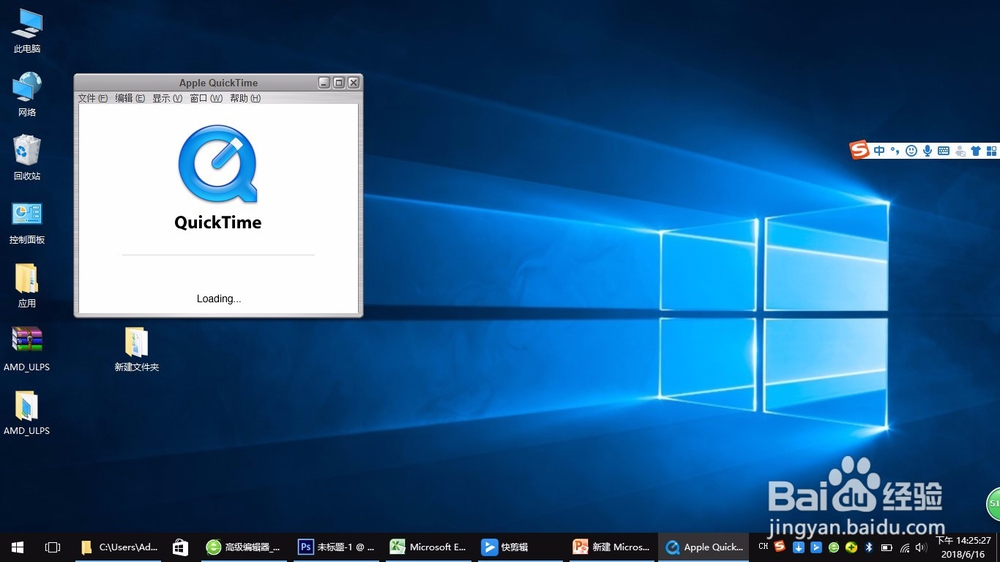The width and height of the screenshot is (1000, 562).
Task: Click the yellow 360 plus tray icon
Action: coord(851,547)
